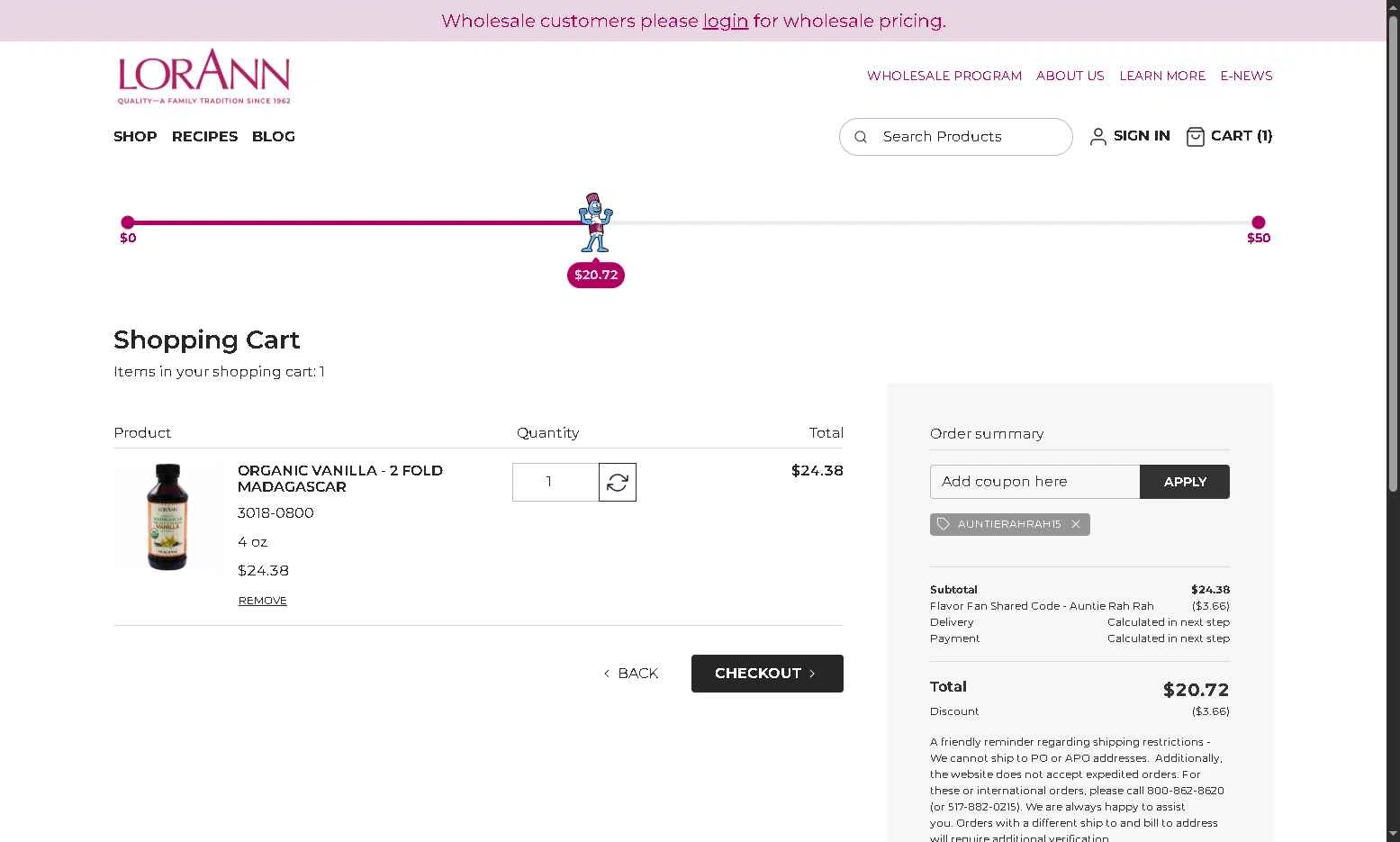Open the About Us link

pos(1070,76)
